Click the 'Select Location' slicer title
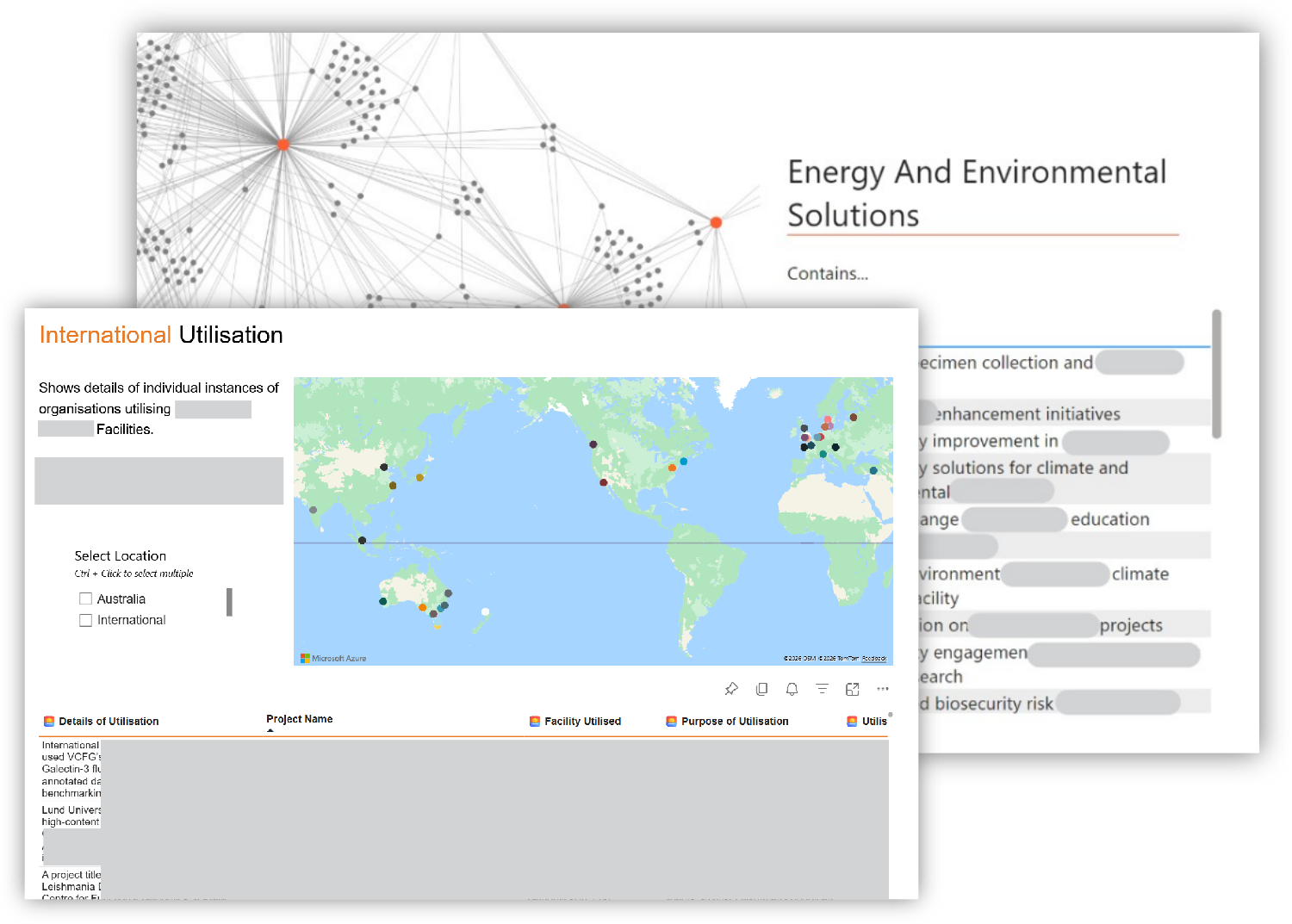This screenshot has width=1292, height=924. click(120, 556)
